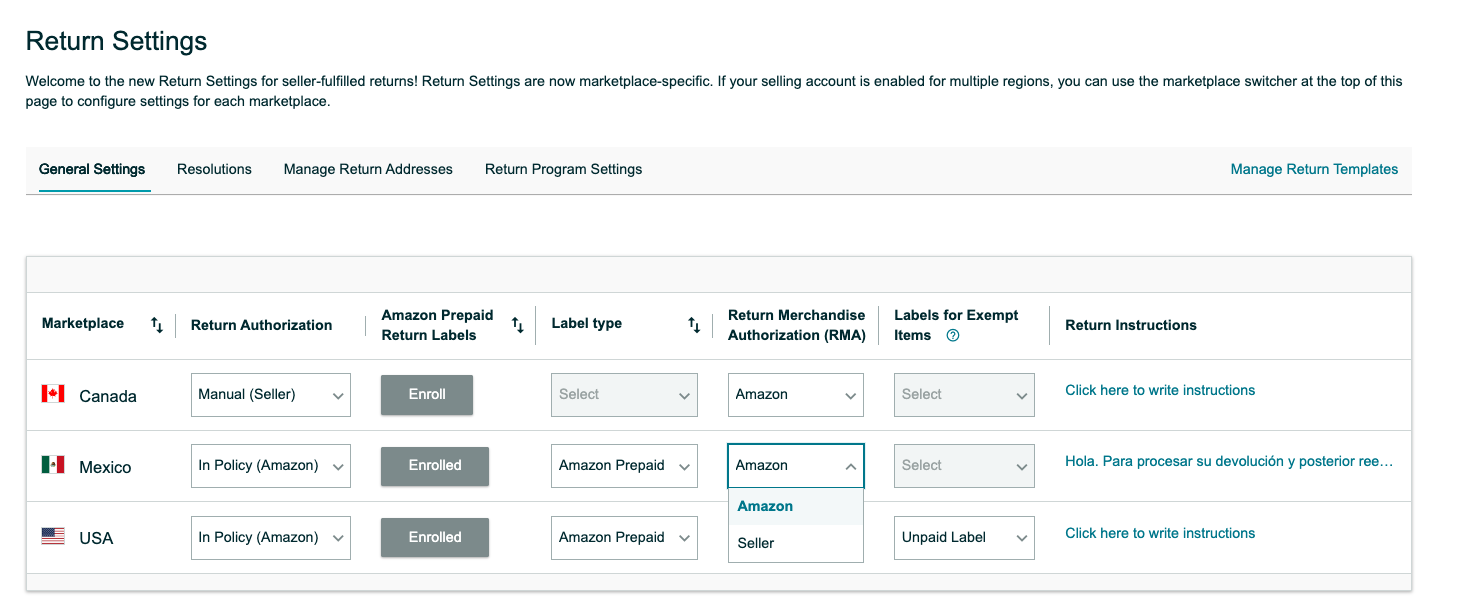Click Enrolled button for Mexico
The height and width of the screenshot is (612, 1458).
coord(435,466)
